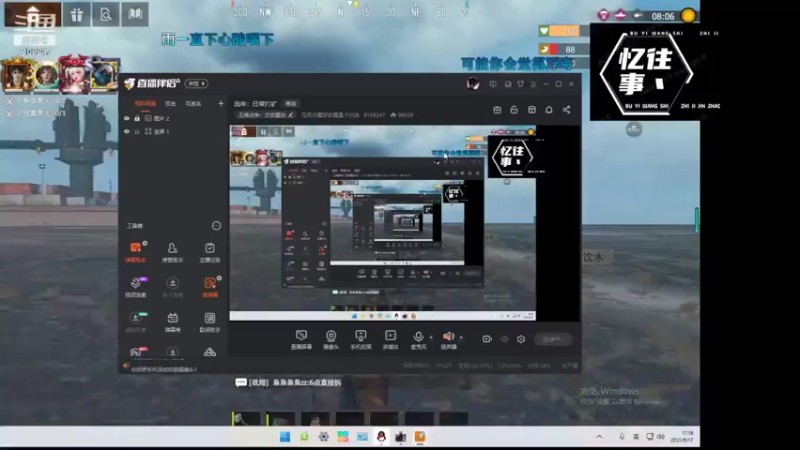Open the danmaku show TV-shaped tool
800x450 pixels.
172,321
